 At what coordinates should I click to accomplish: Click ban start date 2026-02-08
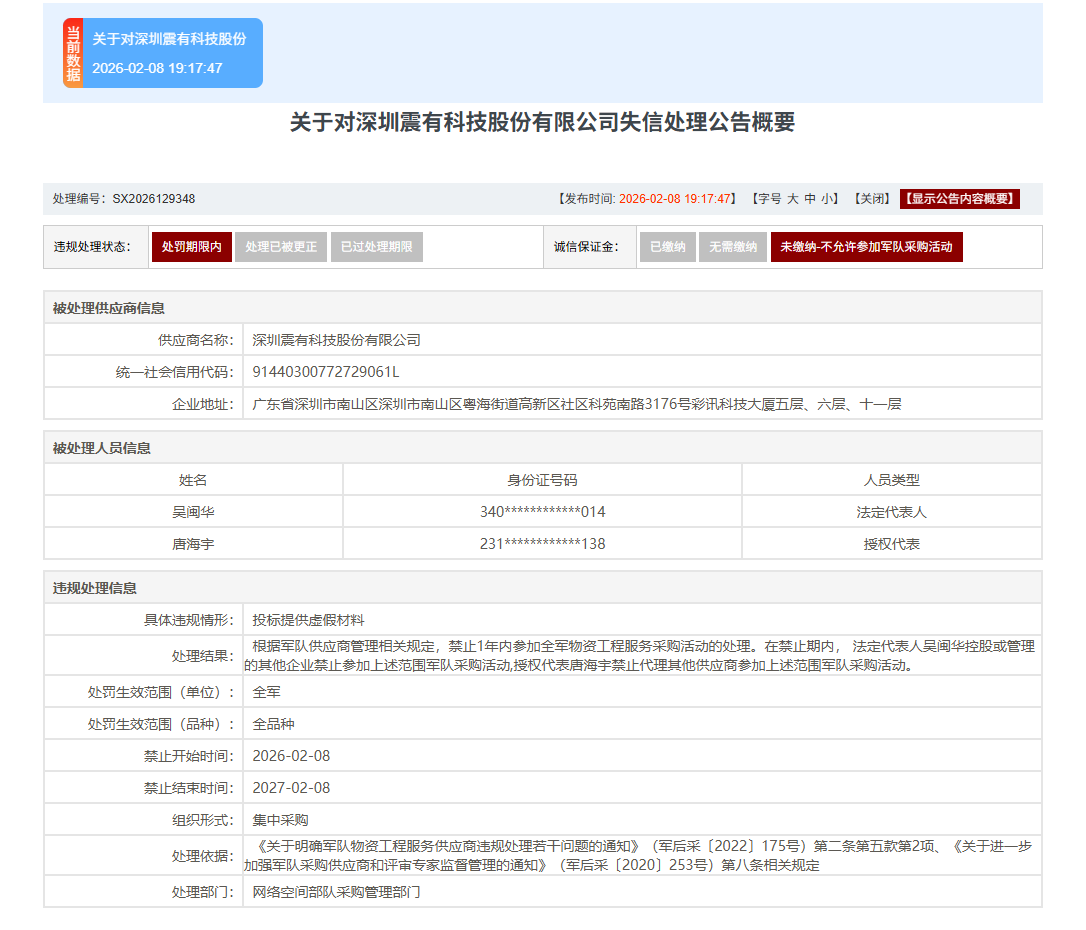291,755
